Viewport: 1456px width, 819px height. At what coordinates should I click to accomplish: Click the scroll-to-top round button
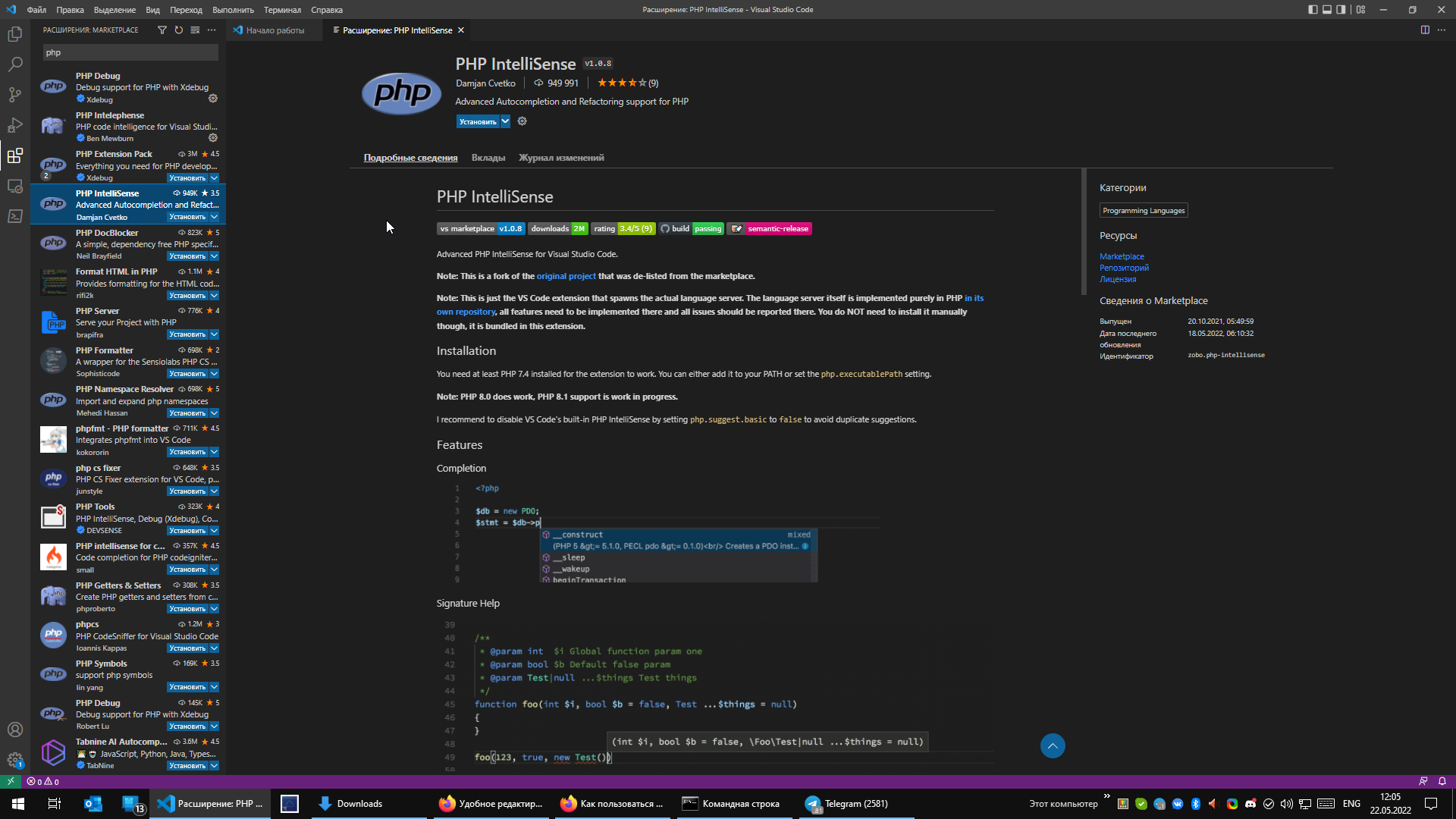(1053, 745)
